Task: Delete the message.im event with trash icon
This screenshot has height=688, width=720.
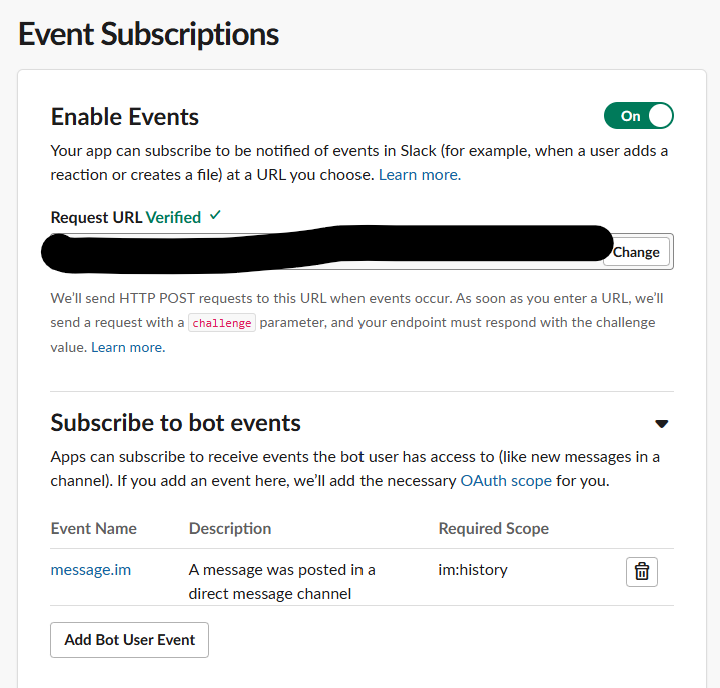Action: click(641, 572)
